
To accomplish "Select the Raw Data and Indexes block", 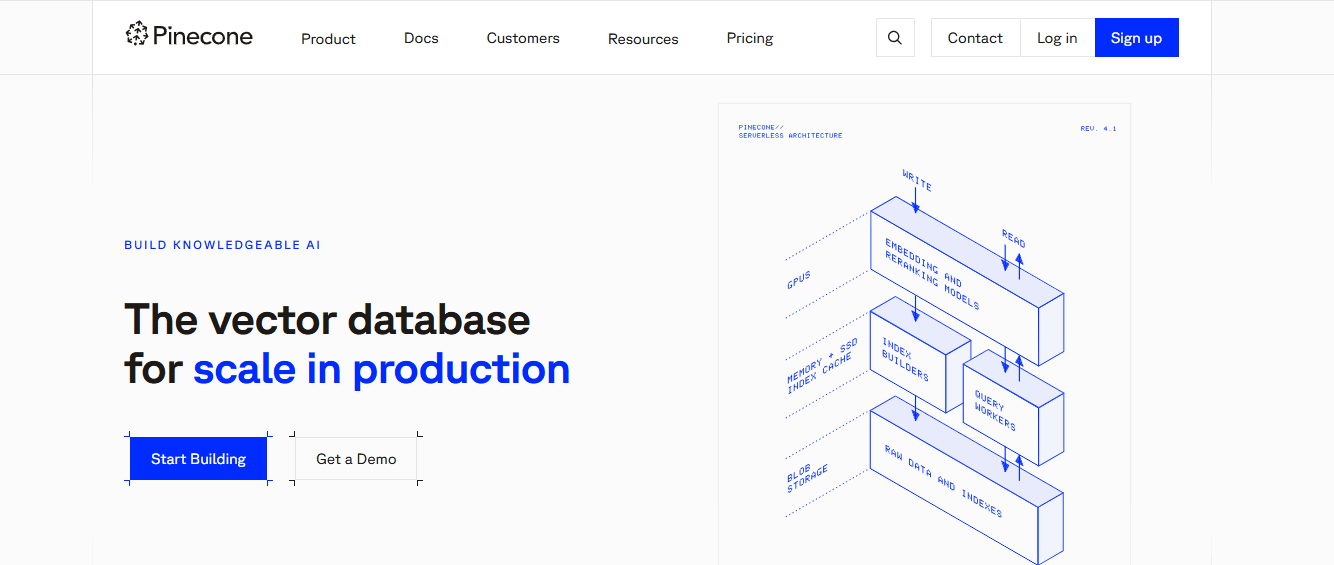I will 966,480.
